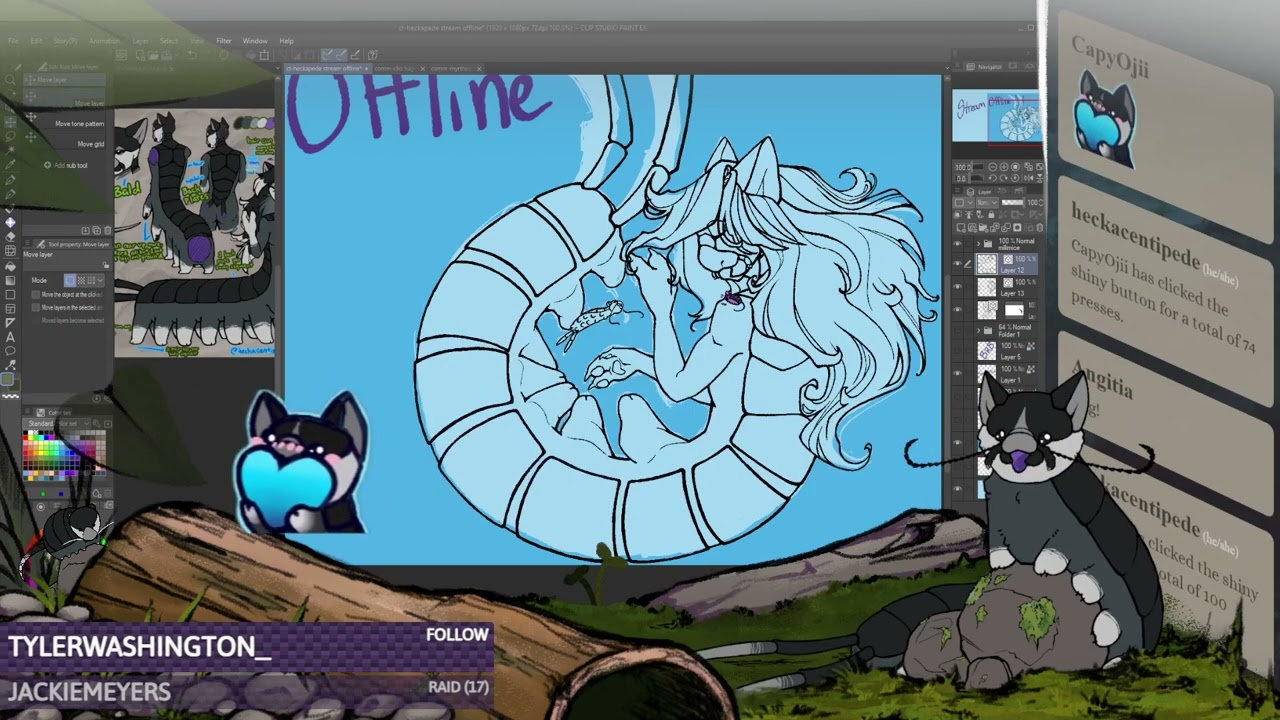This screenshot has height=720, width=1280.
Task: Toggle visibility of Layer 1
Action: [x=957, y=372]
